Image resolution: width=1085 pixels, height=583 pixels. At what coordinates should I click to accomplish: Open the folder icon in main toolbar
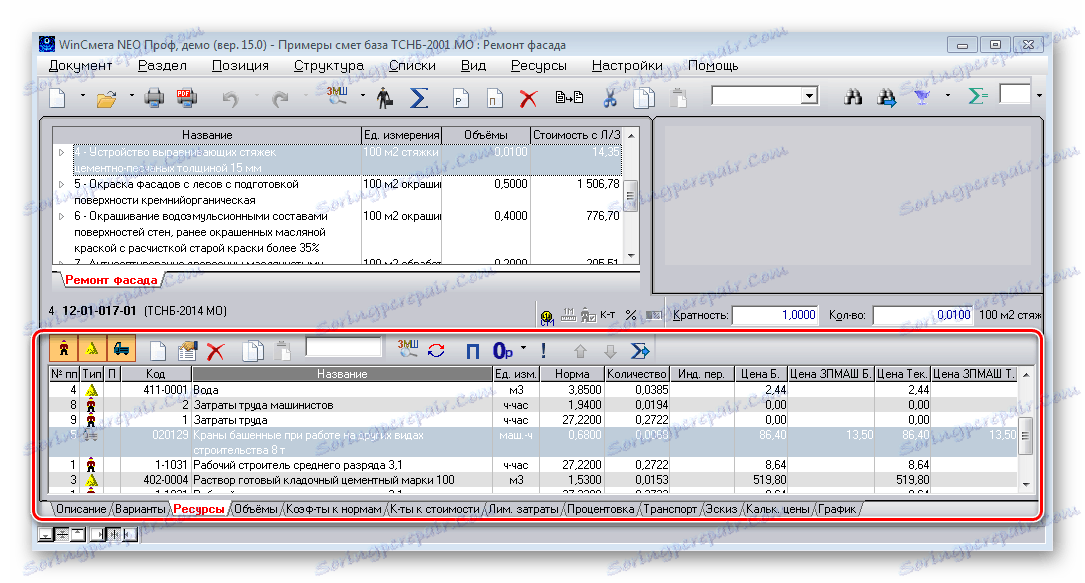107,99
